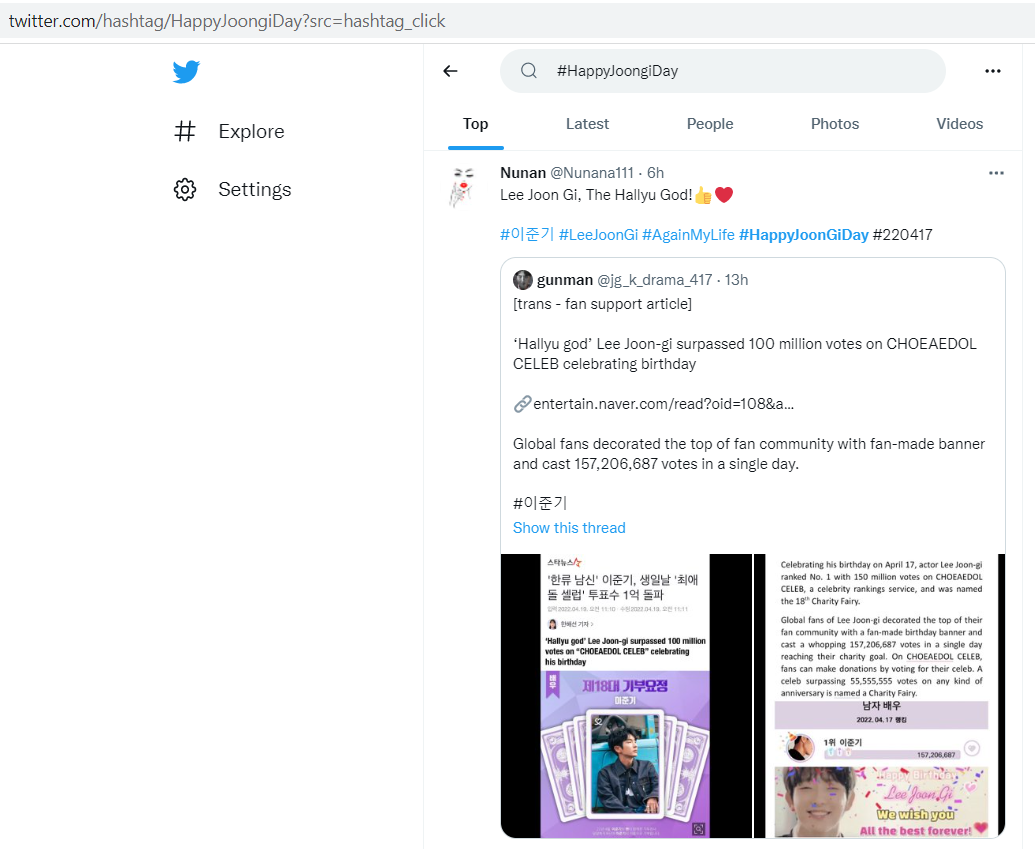
Task: Go back with the left arrow
Action: click(450, 71)
